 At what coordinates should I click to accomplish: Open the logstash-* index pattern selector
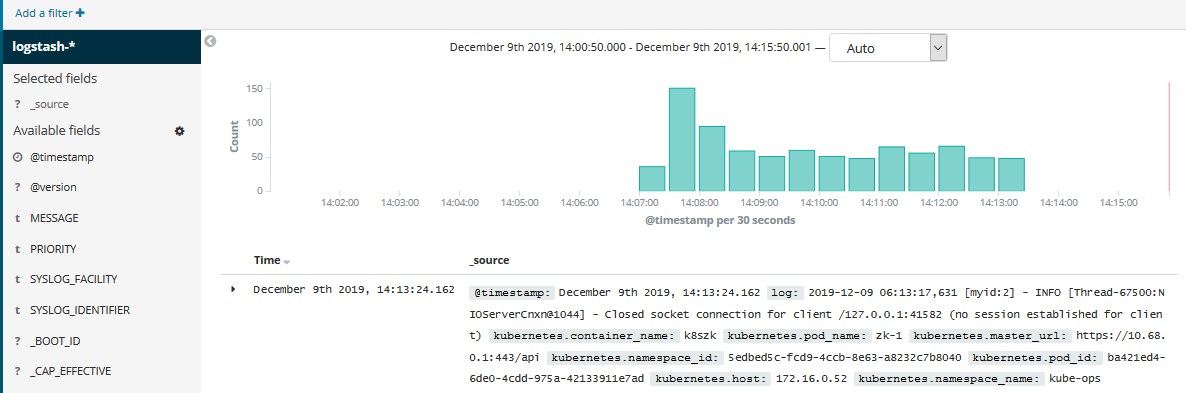click(x=101, y=47)
